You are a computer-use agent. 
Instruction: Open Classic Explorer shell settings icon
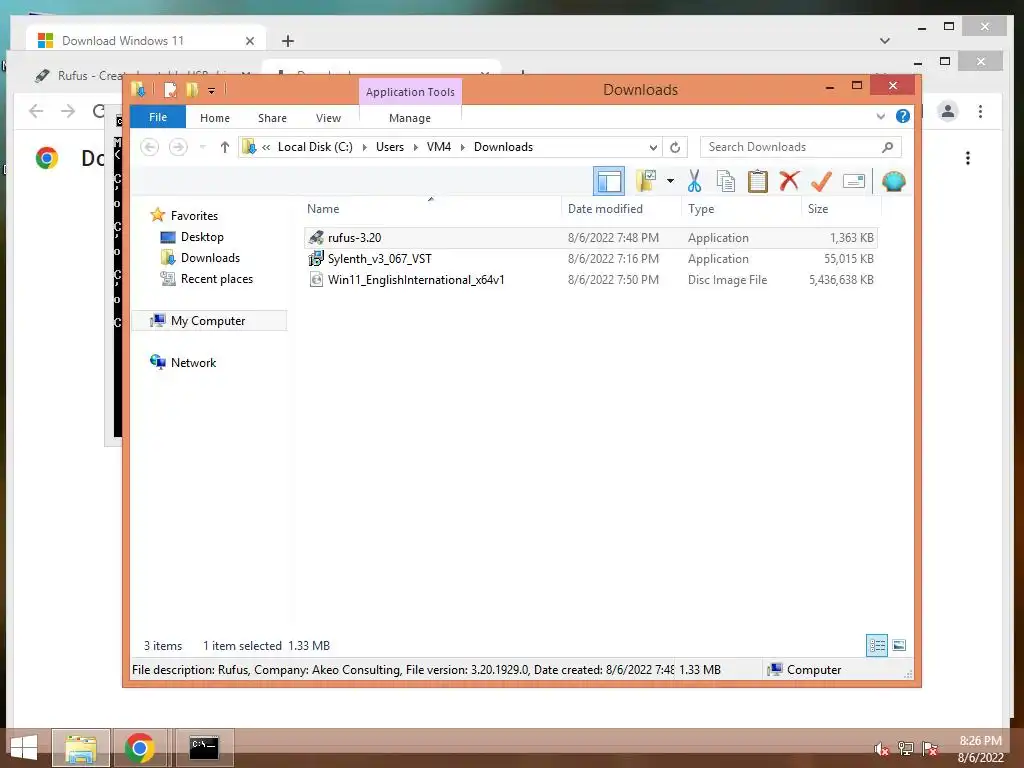(x=893, y=181)
